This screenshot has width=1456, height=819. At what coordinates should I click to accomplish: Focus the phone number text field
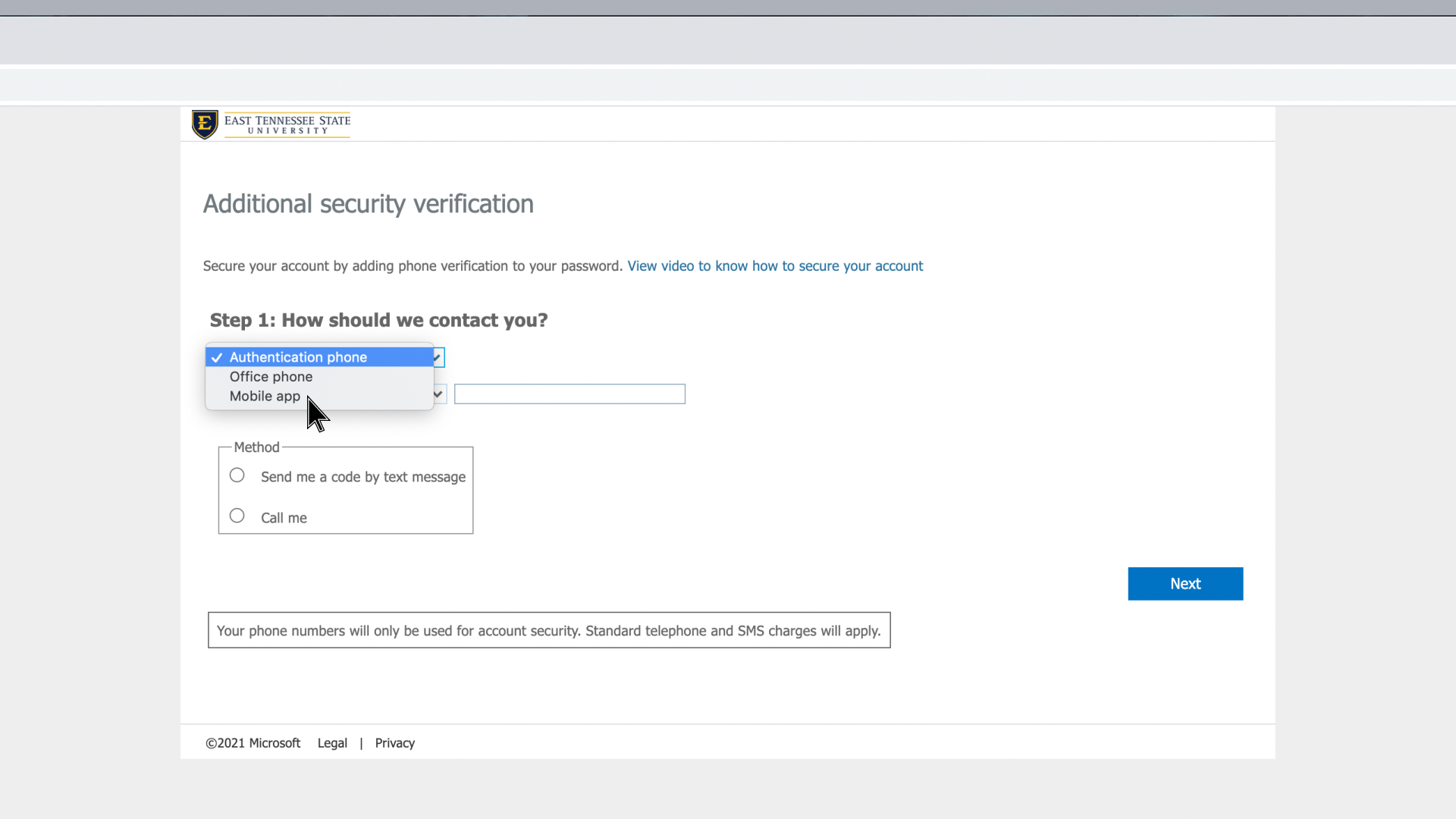pyautogui.click(x=570, y=394)
